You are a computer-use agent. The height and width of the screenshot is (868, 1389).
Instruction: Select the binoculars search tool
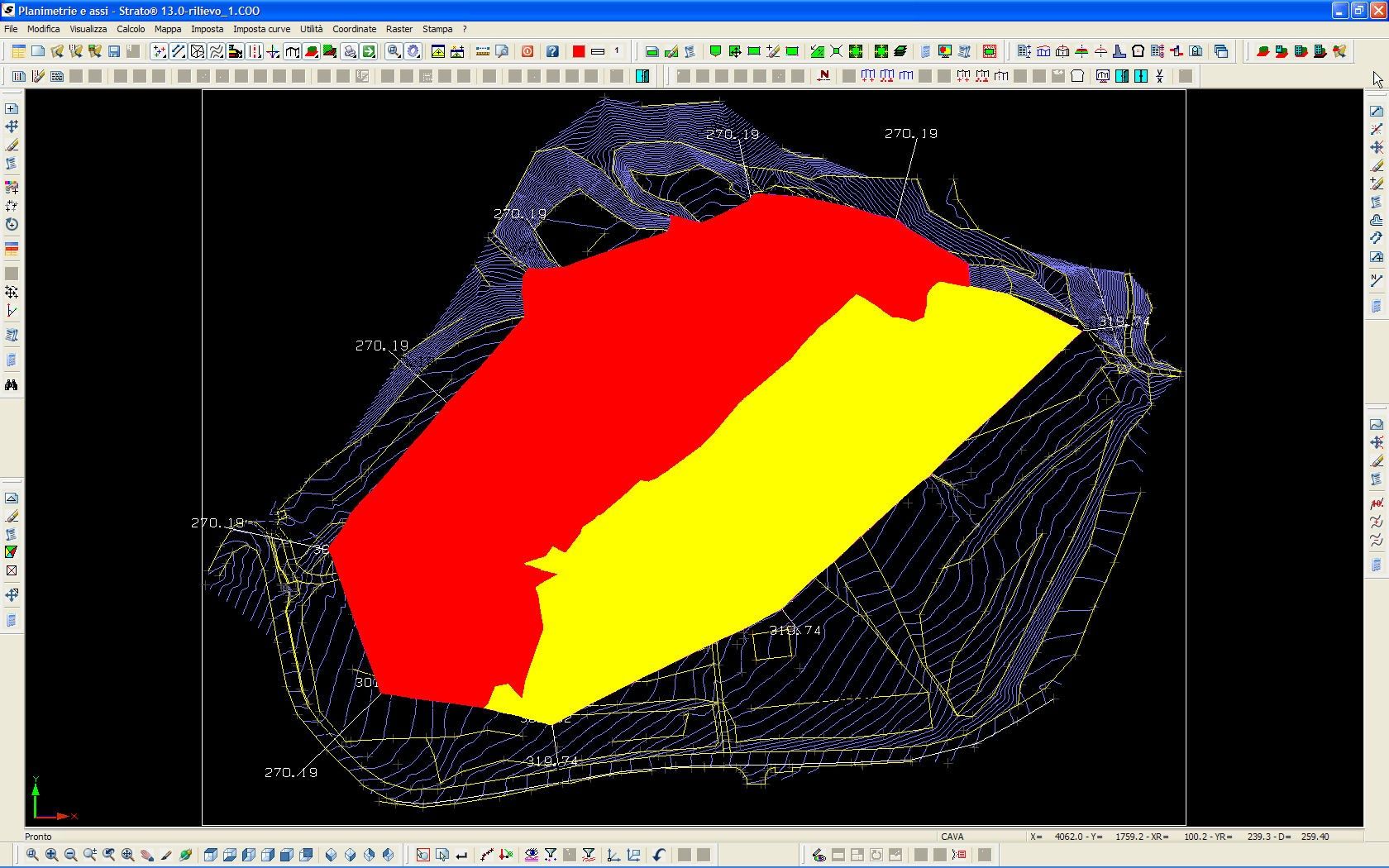tap(12, 385)
